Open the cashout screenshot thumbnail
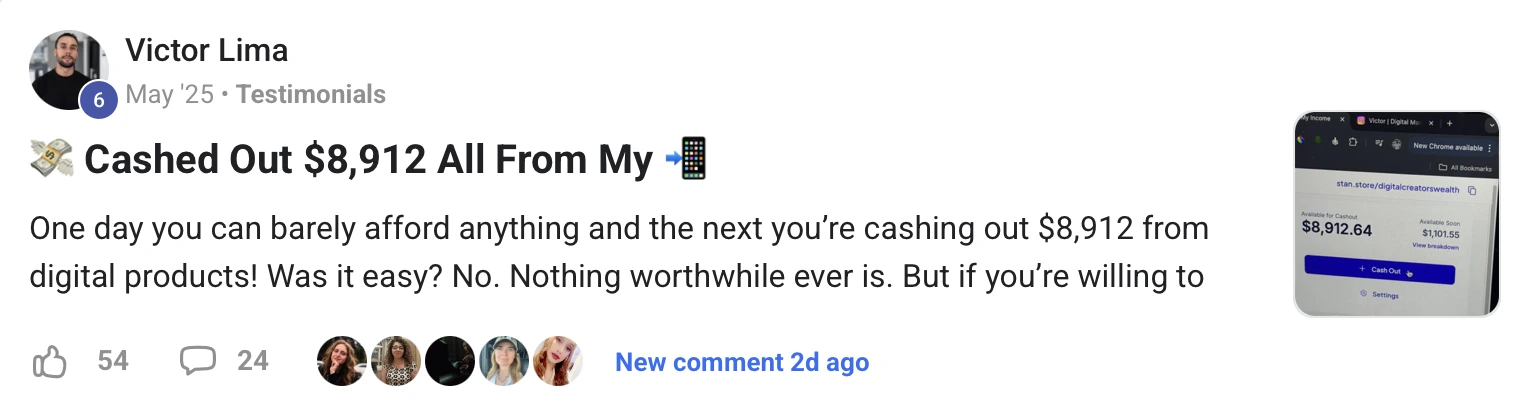The width and height of the screenshot is (1518, 414). coord(1396,214)
